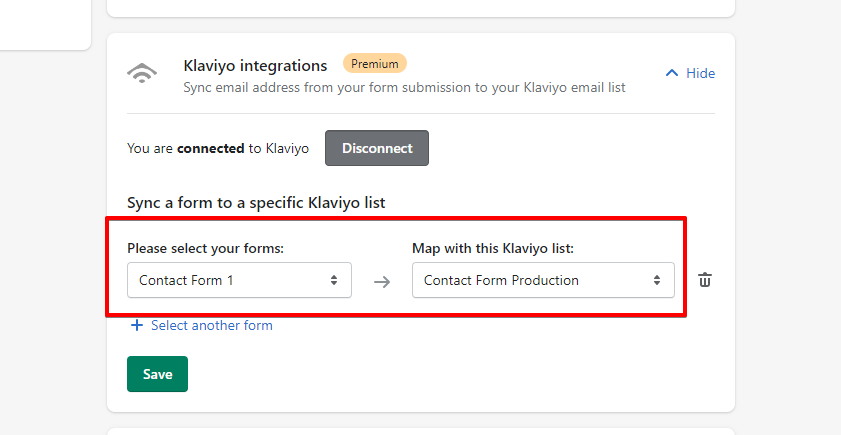This screenshot has height=435, width=841.
Task: Save the Klaviyo sync settings
Action: [x=158, y=374]
